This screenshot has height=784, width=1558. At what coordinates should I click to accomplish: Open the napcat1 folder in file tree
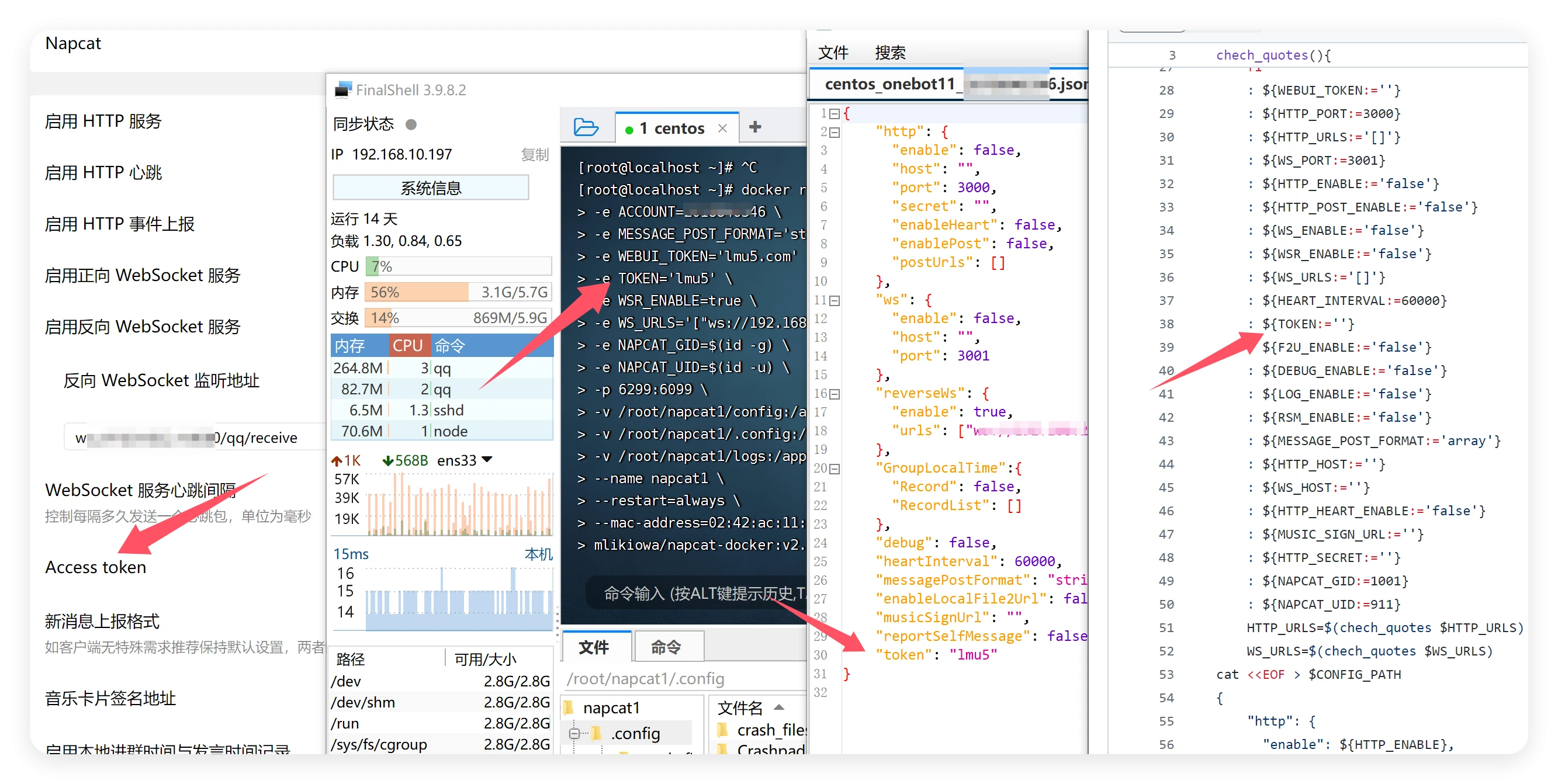[611, 707]
